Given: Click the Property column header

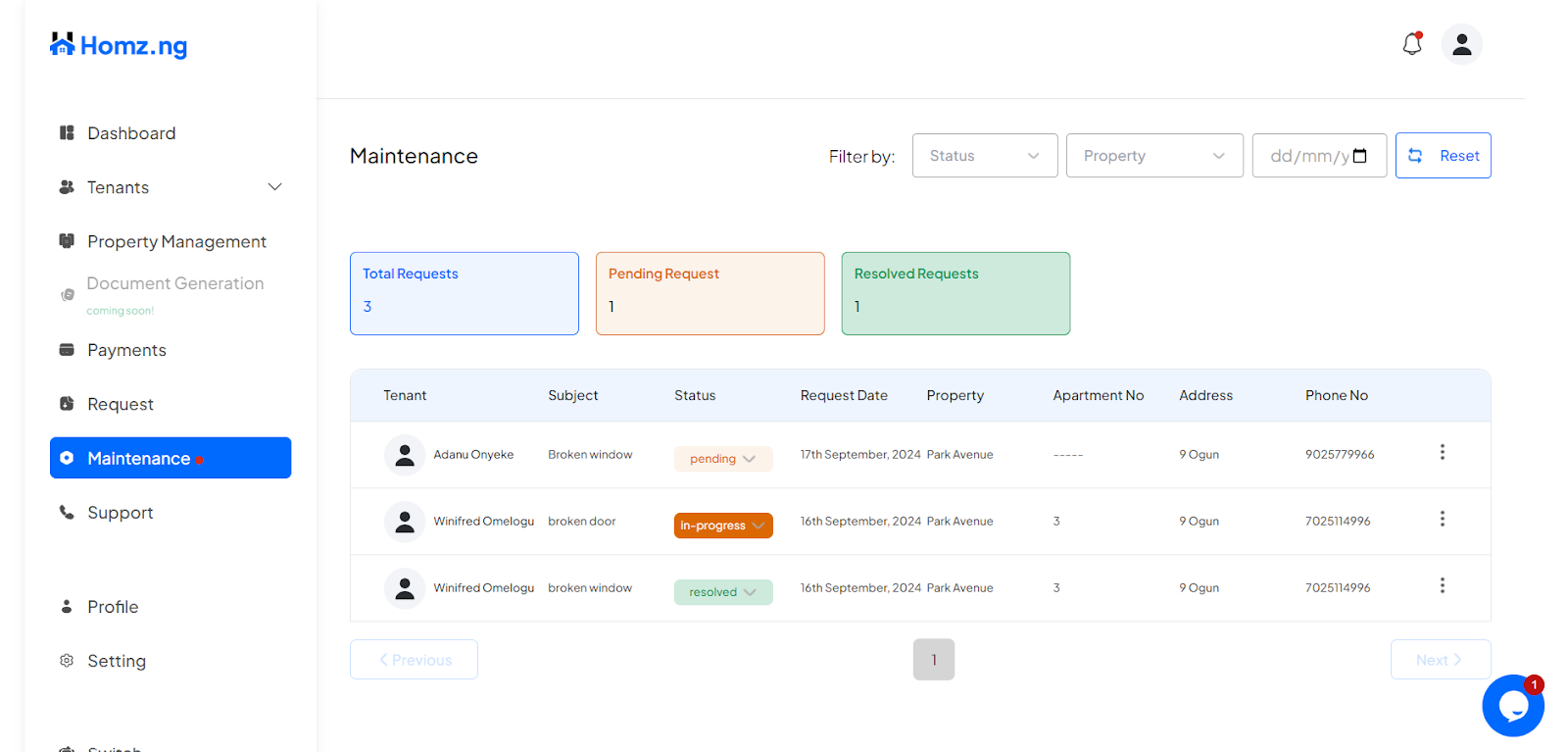Looking at the screenshot, I should click(955, 395).
